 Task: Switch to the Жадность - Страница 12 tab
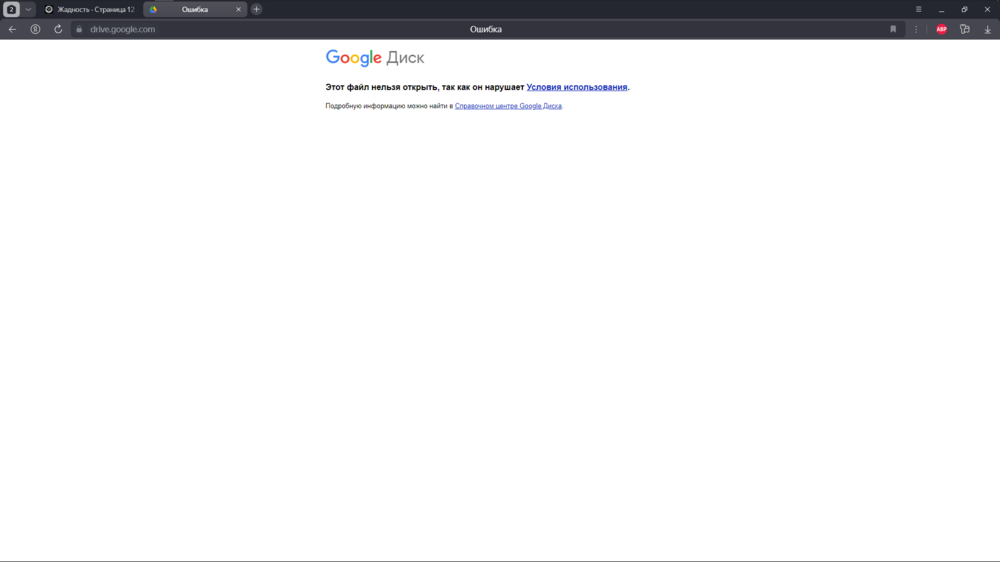click(x=89, y=10)
